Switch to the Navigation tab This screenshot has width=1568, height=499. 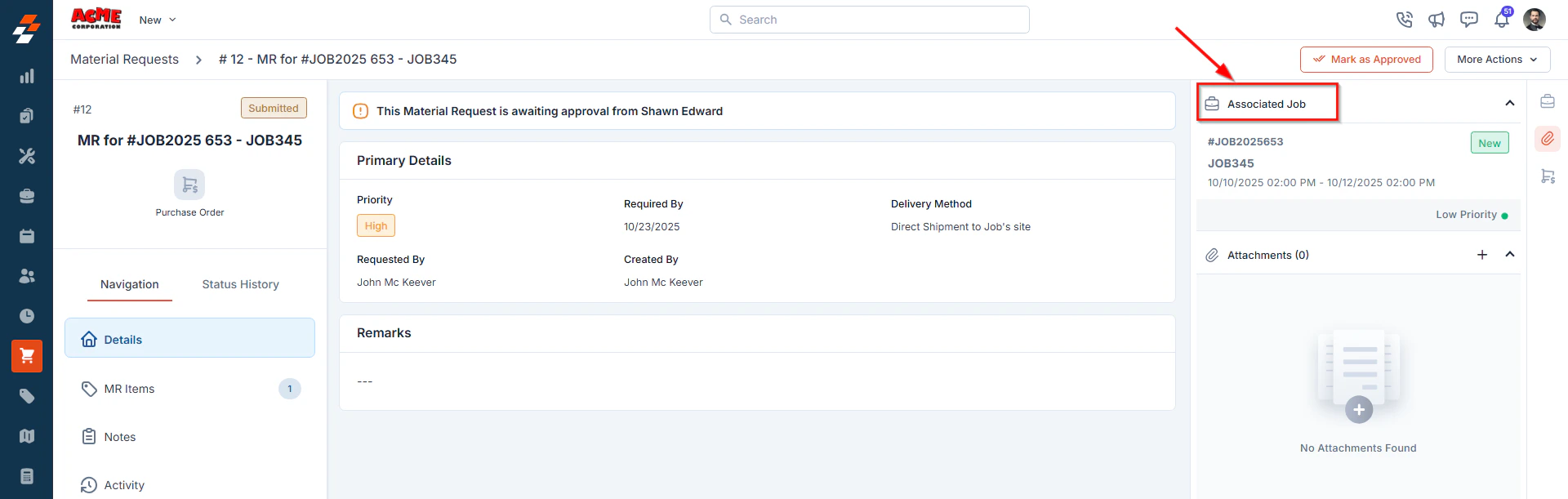(130, 284)
